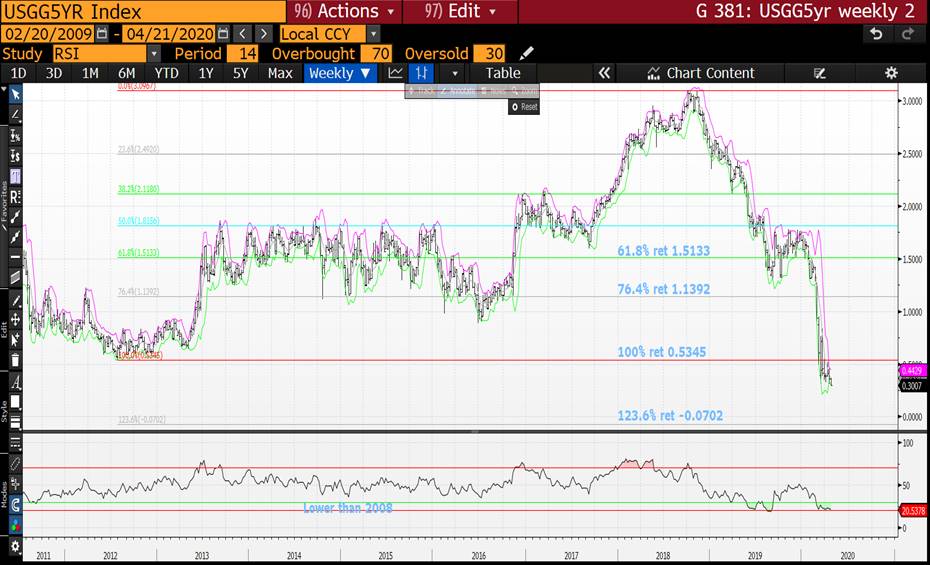Select the 1Y time range

(206, 73)
